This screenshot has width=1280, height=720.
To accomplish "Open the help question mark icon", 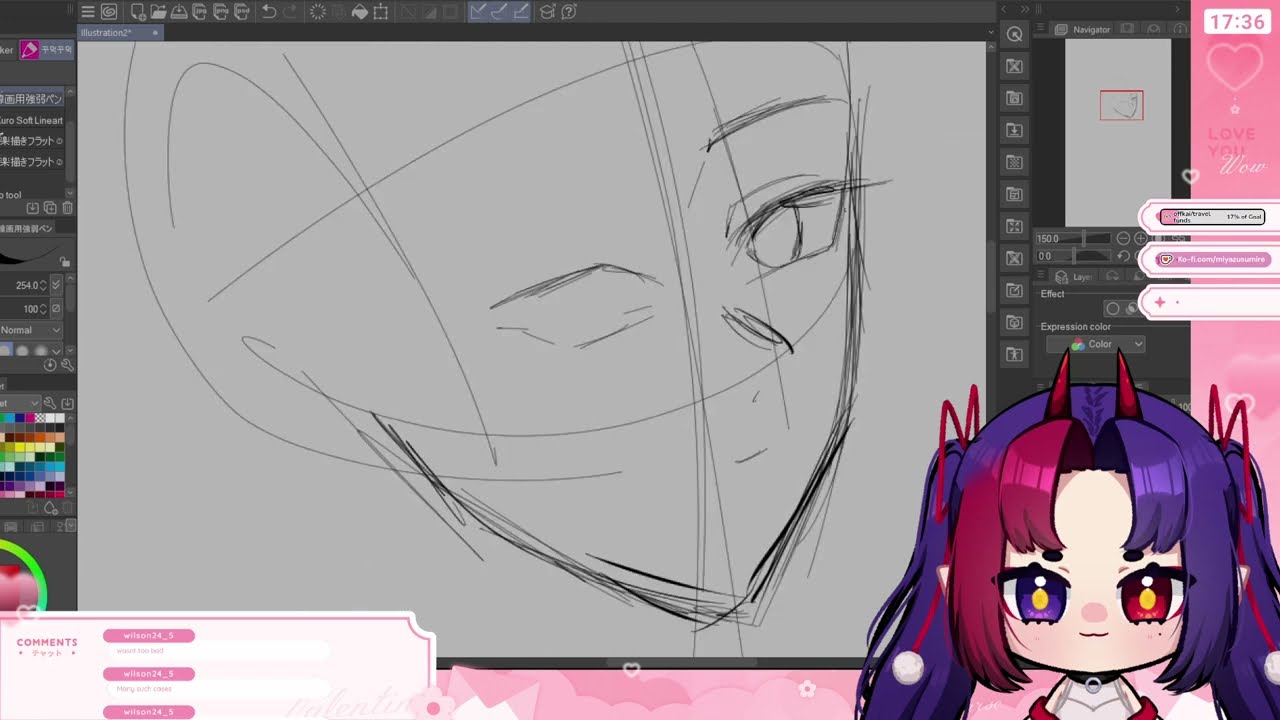I will click(569, 12).
